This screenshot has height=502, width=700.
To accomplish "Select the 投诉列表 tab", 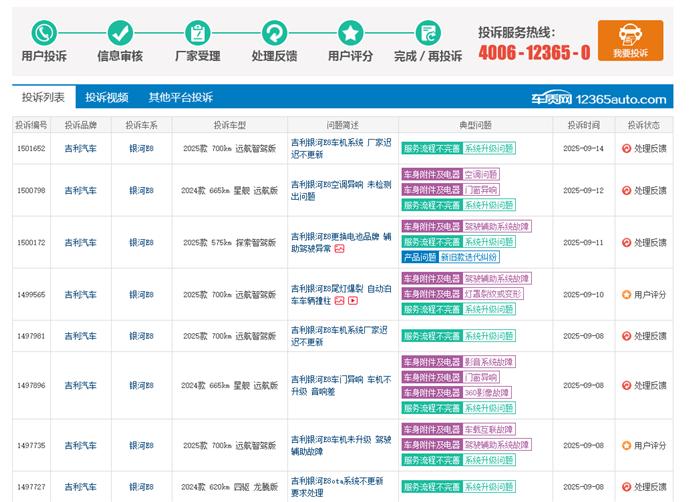I will coord(43,97).
